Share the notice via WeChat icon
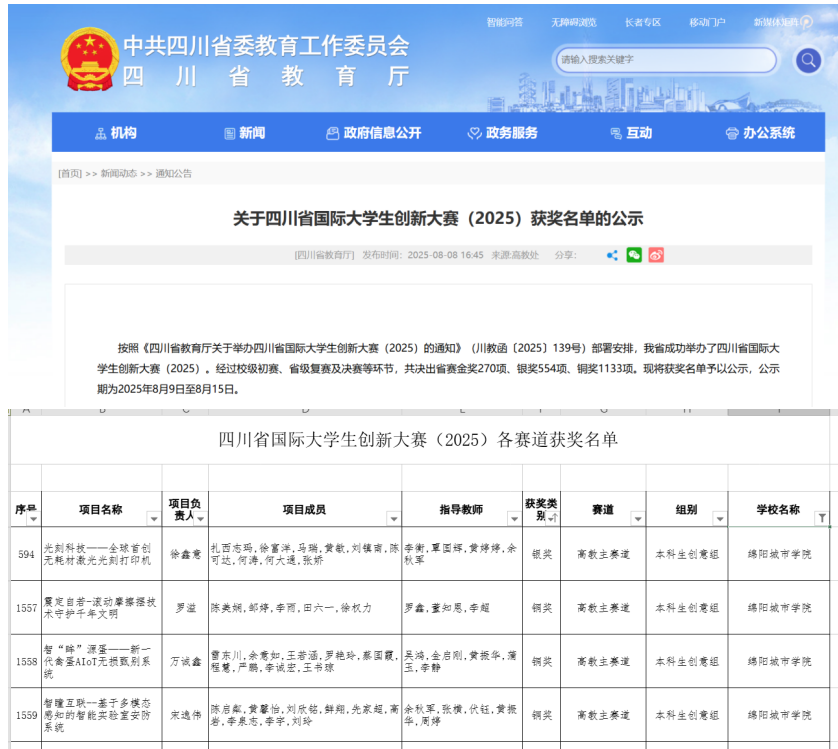The width and height of the screenshot is (838, 749). pos(634,255)
